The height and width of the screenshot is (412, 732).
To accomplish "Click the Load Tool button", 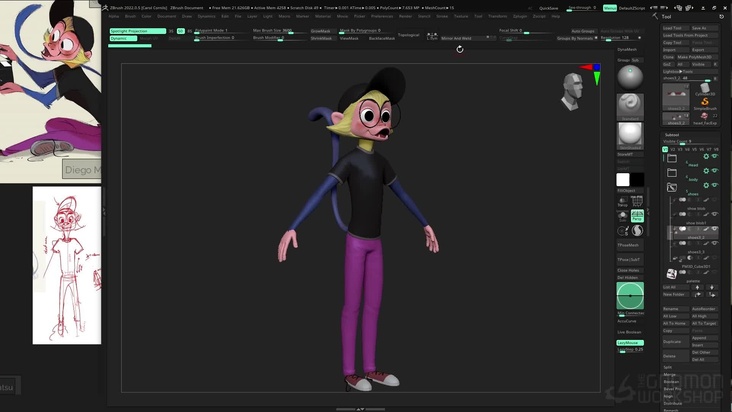I will [676, 28].
